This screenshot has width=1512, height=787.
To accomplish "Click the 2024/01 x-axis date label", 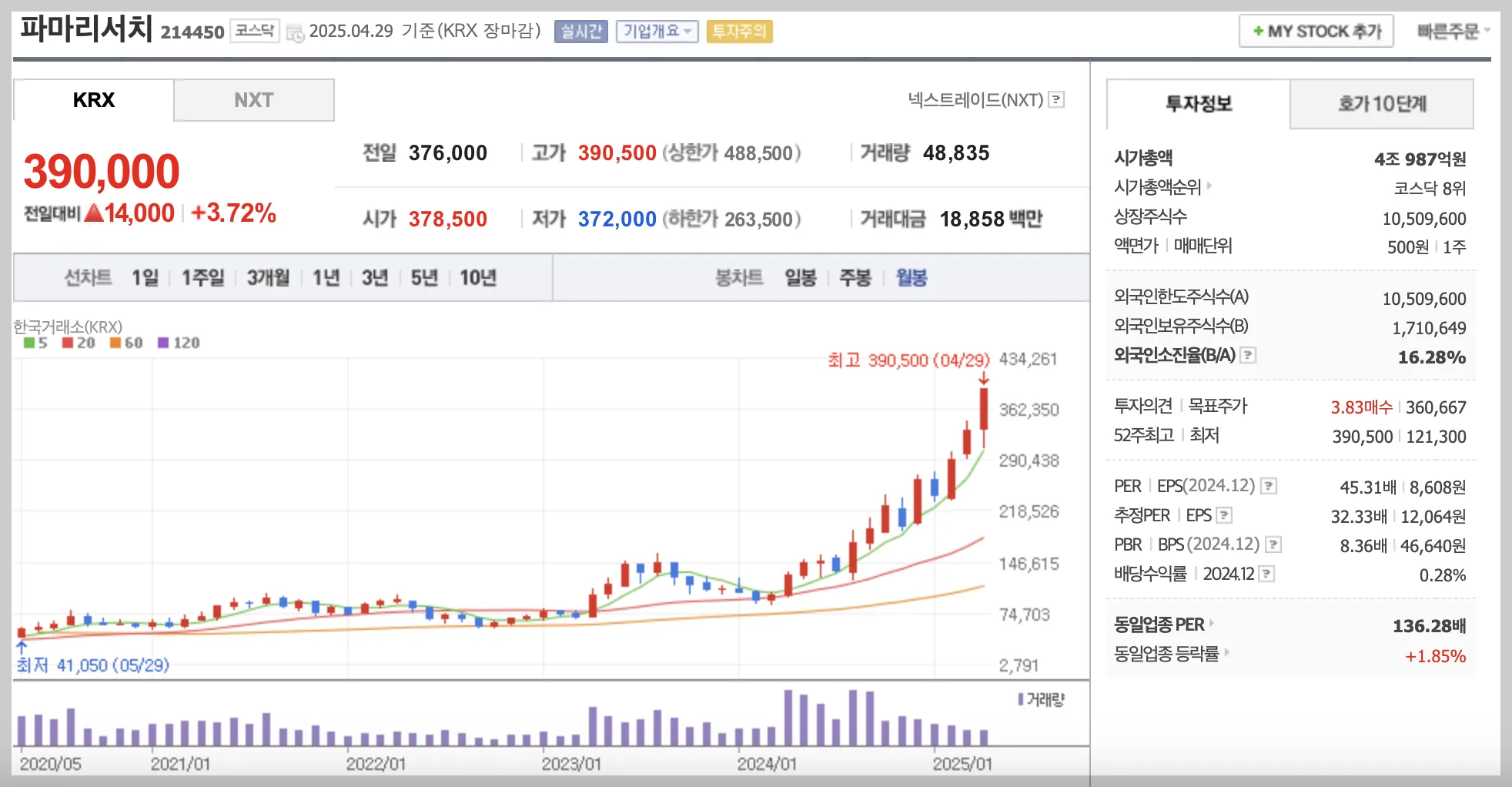I will click(767, 764).
